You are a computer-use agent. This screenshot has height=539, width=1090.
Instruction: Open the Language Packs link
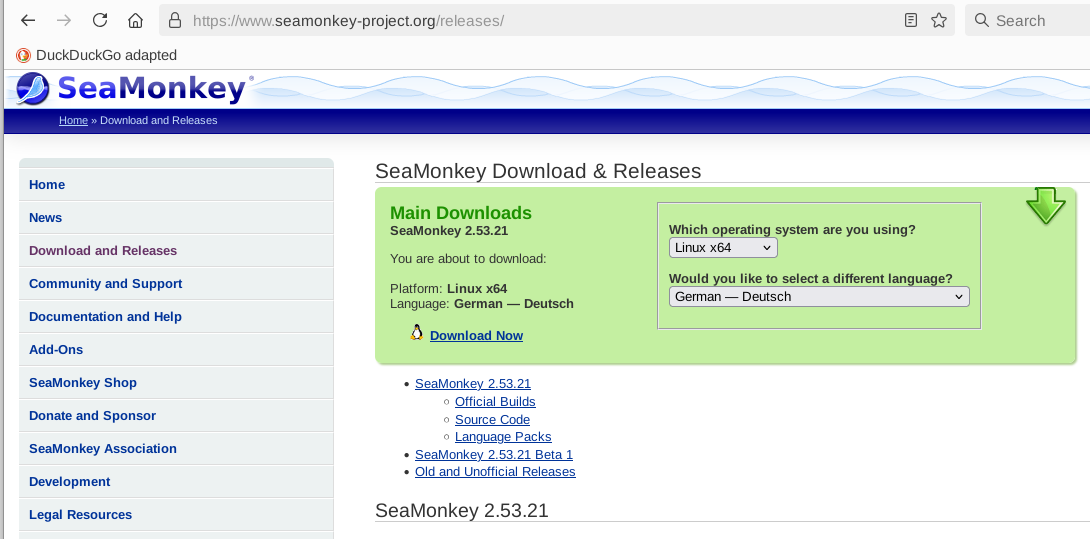[x=503, y=437]
